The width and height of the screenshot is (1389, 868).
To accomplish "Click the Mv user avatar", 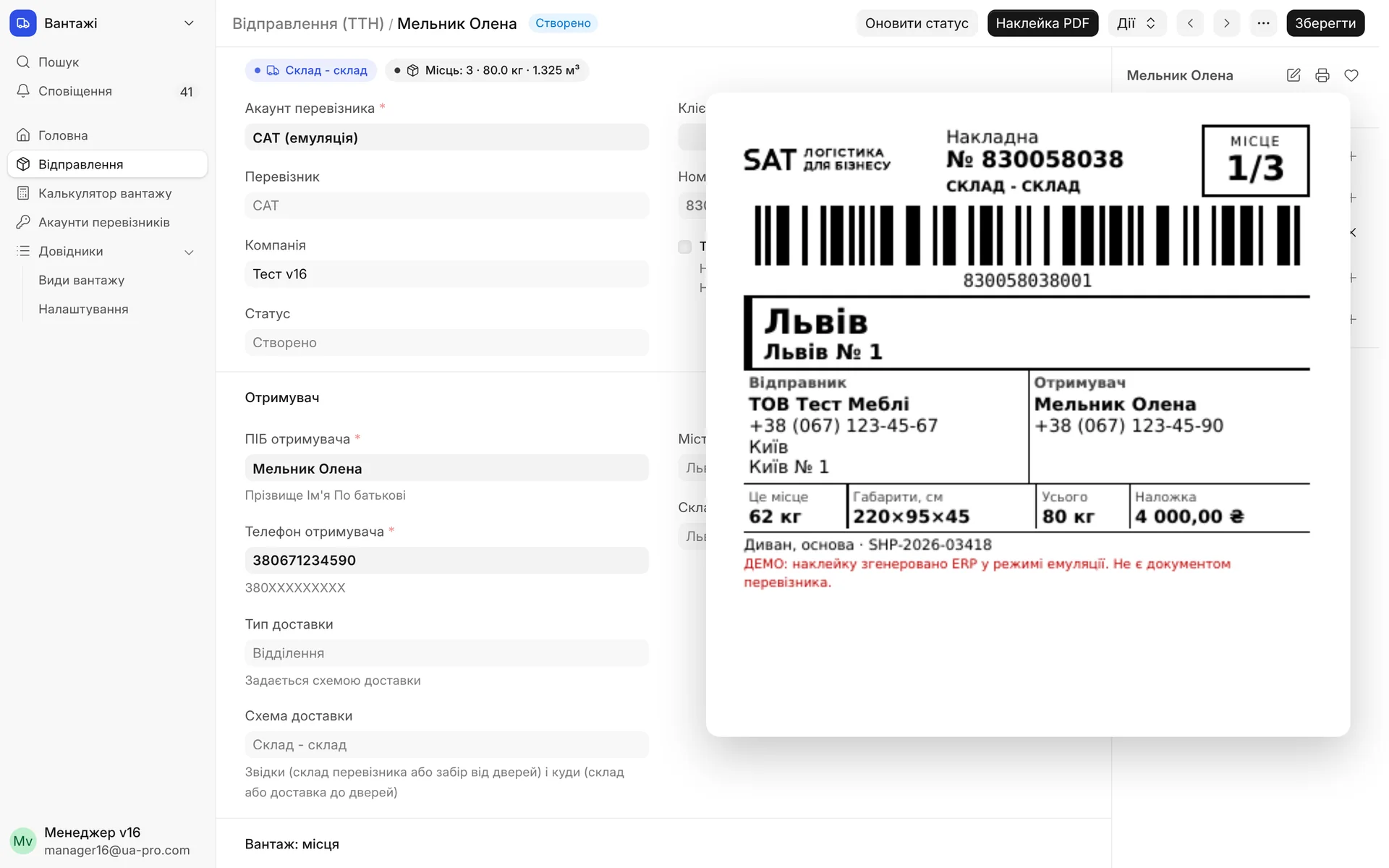I will tap(23, 841).
